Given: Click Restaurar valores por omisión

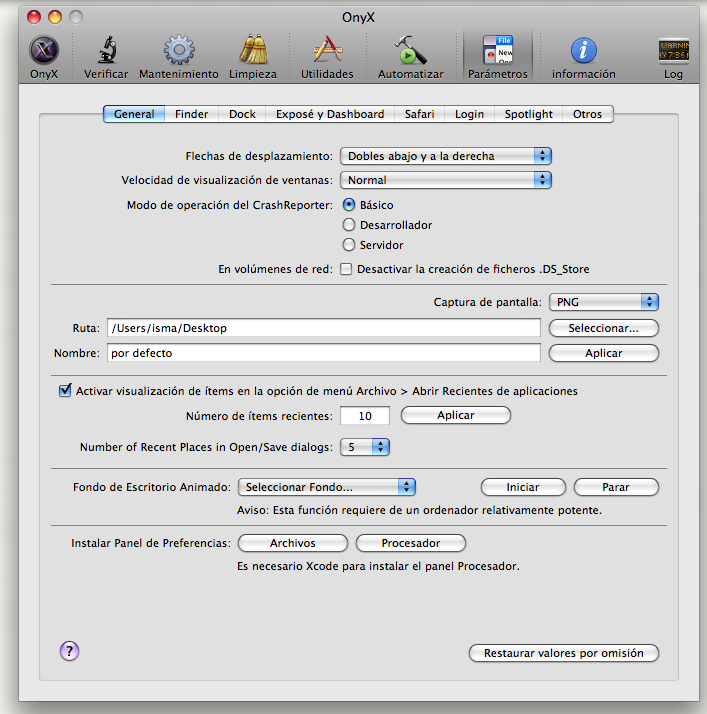Looking at the screenshot, I should click(x=564, y=653).
